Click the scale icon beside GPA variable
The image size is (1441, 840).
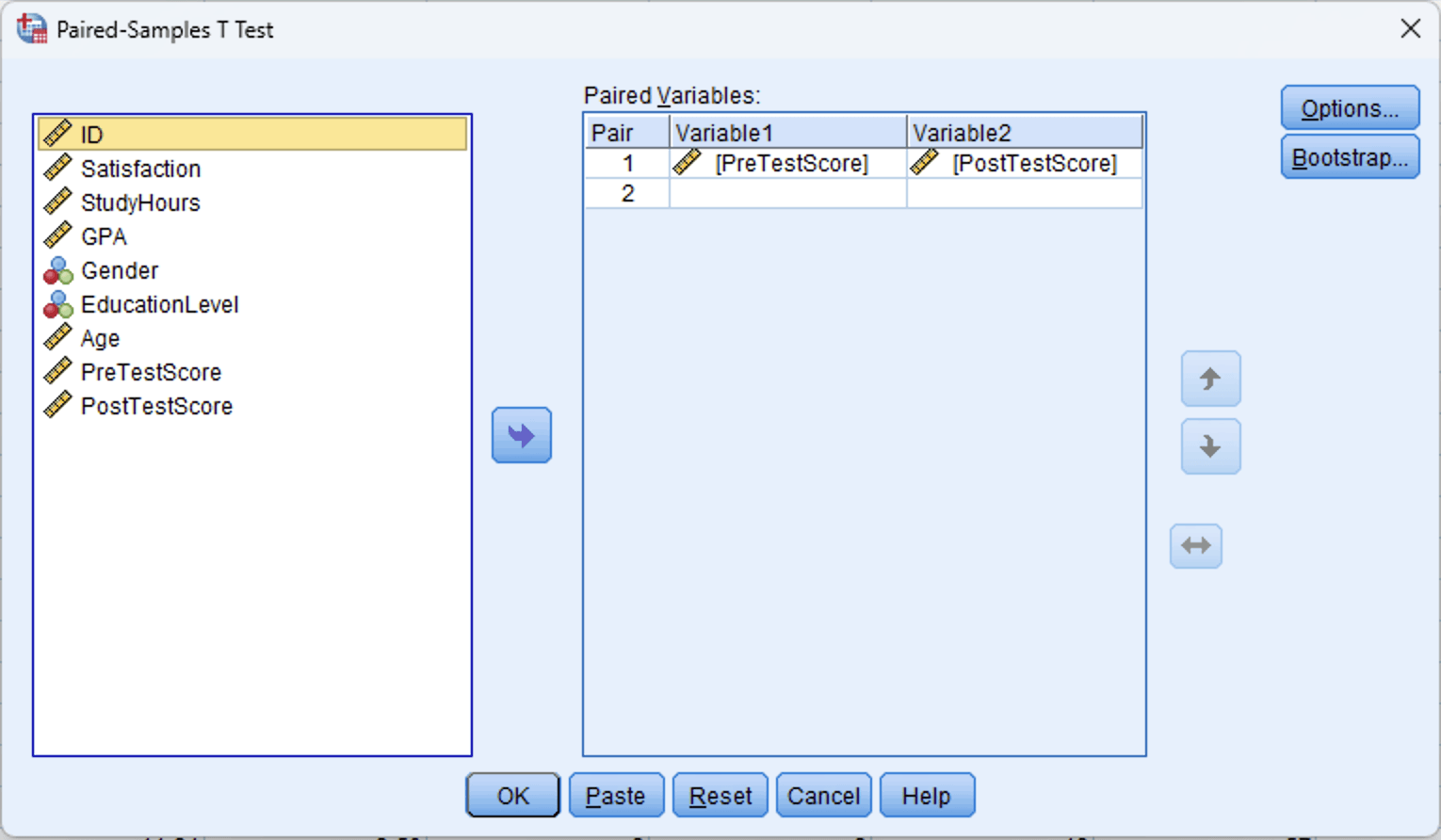pyautogui.click(x=57, y=235)
